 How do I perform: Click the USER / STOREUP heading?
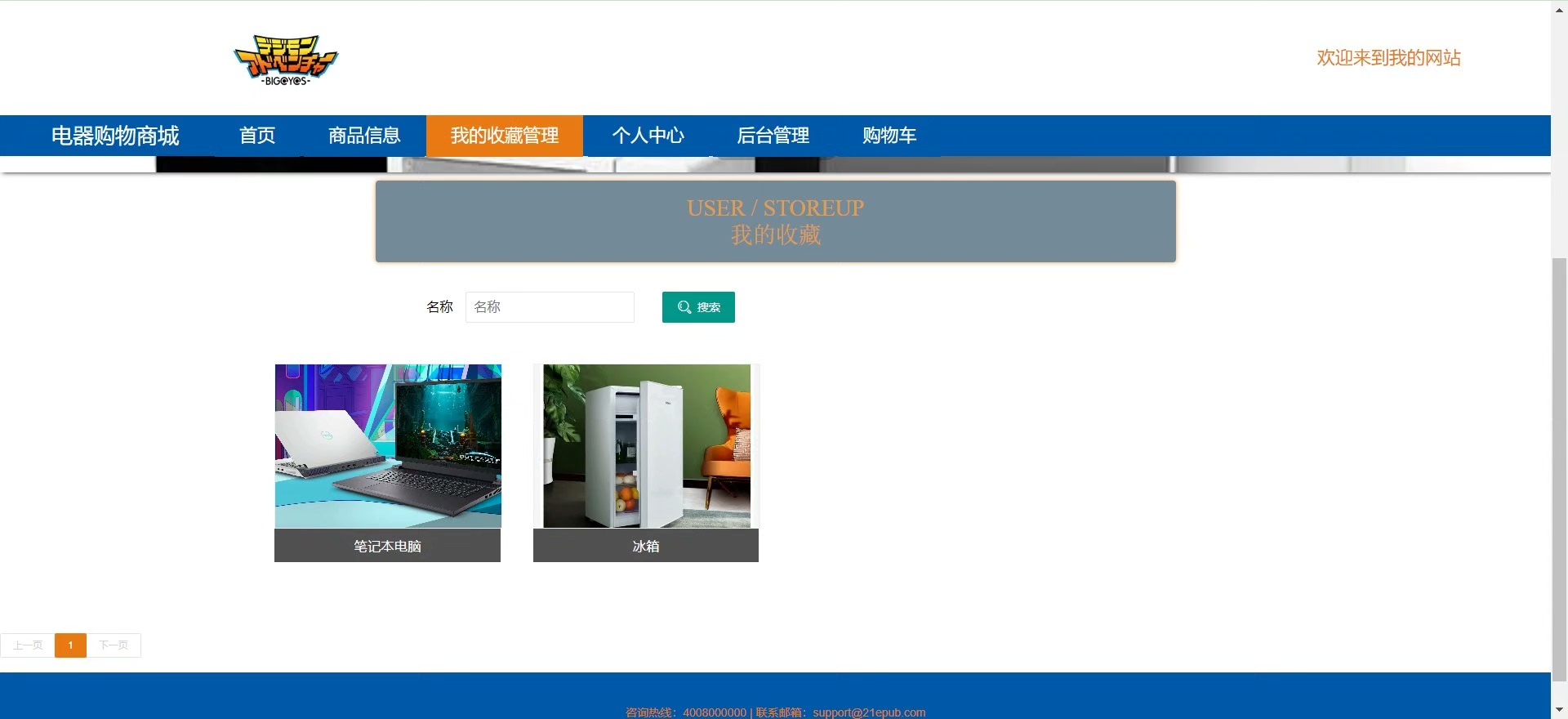click(x=776, y=208)
